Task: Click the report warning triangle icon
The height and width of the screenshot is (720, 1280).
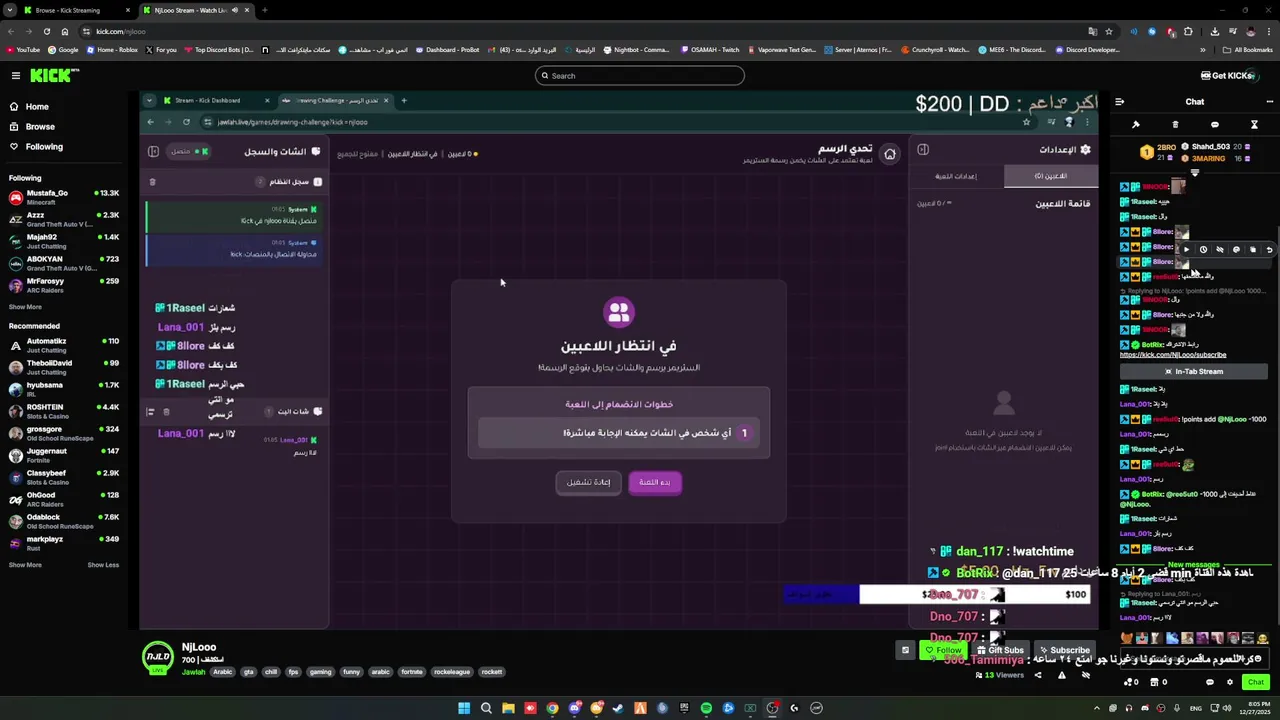Action: pyautogui.click(x=1061, y=675)
